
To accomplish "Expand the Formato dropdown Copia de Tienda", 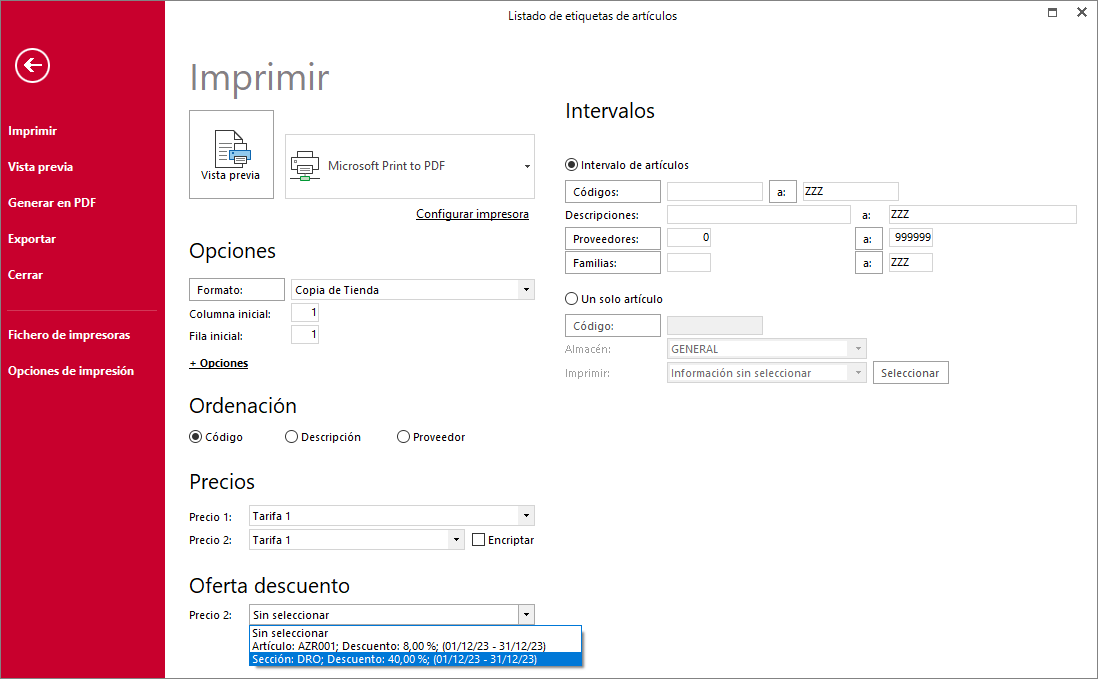I will 527,290.
